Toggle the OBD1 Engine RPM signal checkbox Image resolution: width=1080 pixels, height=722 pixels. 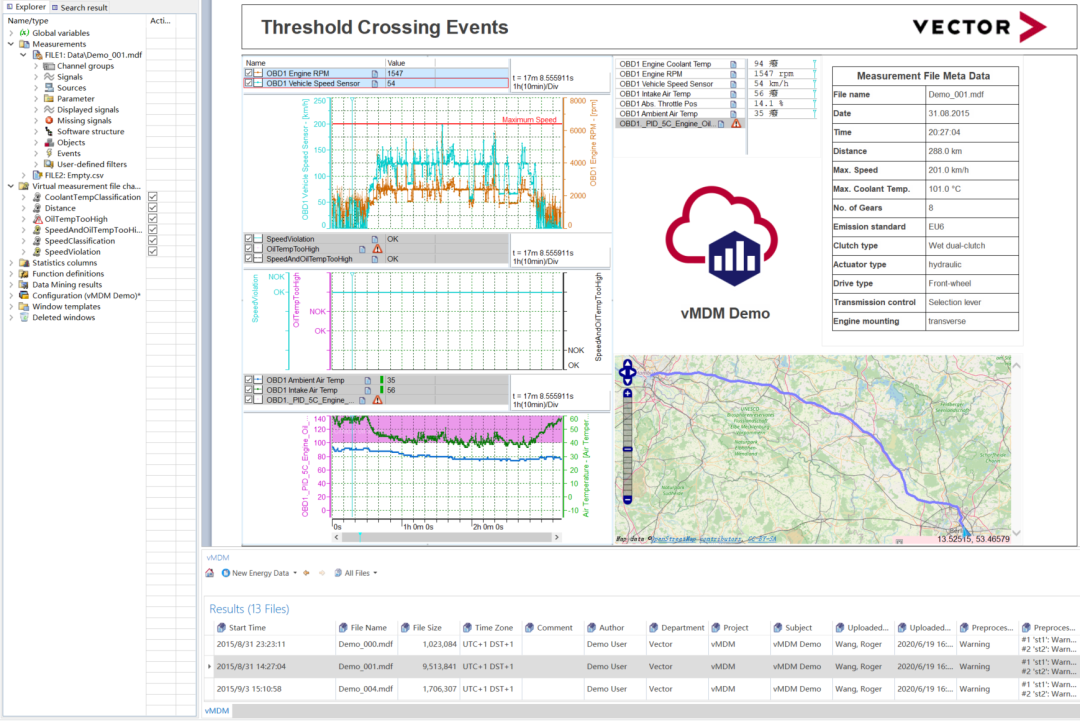249,73
